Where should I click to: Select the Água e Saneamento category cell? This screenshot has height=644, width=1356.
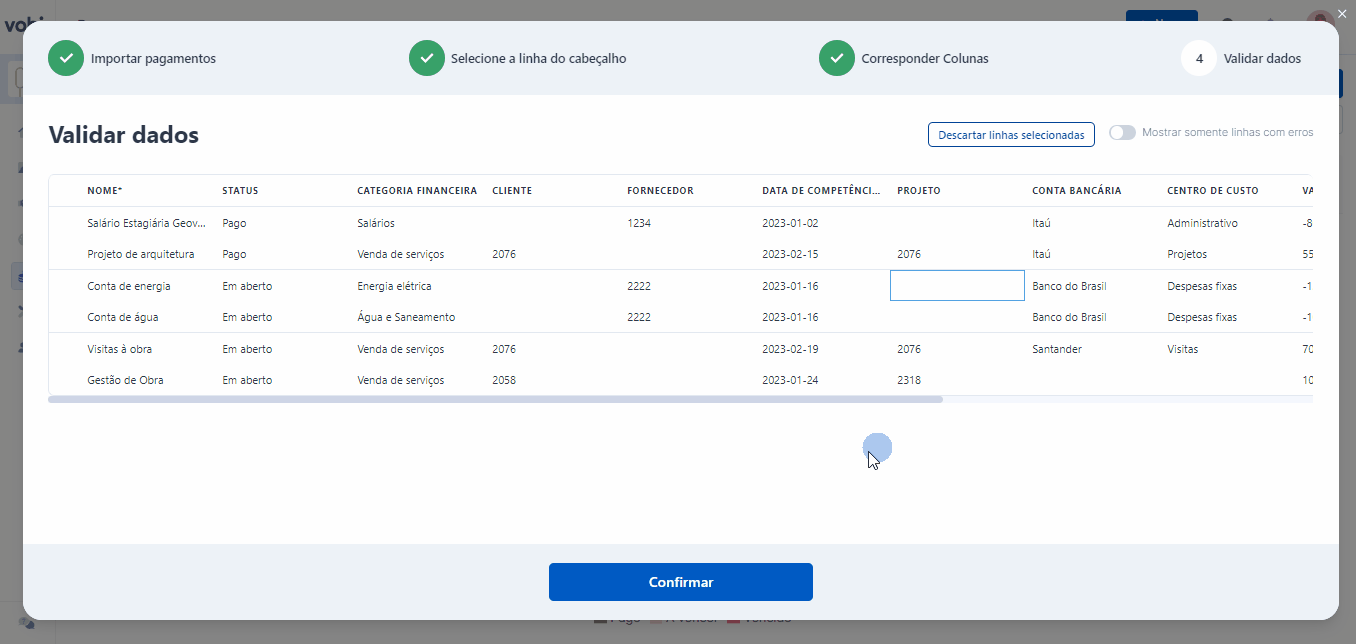(x=406, y=317)
